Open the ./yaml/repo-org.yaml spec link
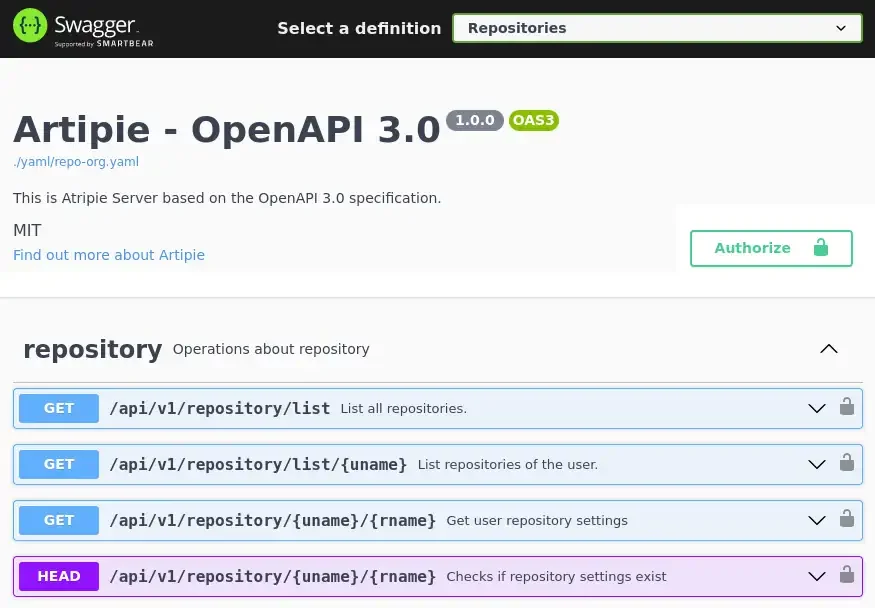The image size is (875, 608). click(x=76, y=161)
